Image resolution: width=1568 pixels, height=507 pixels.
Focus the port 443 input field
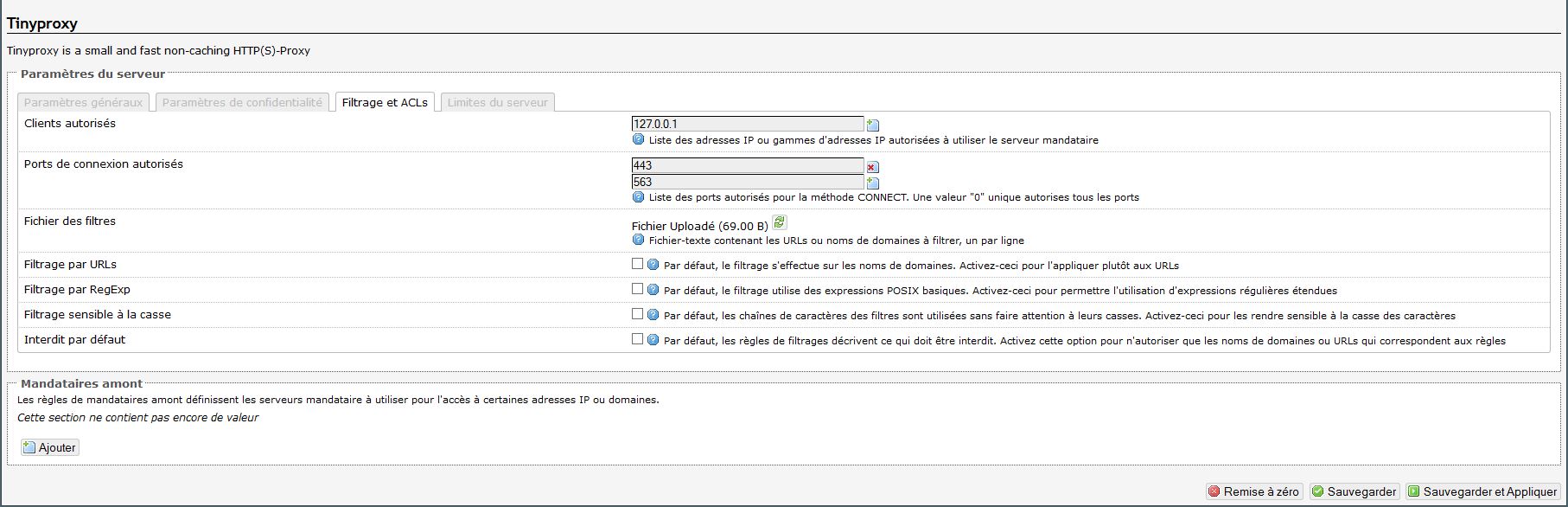748,165
